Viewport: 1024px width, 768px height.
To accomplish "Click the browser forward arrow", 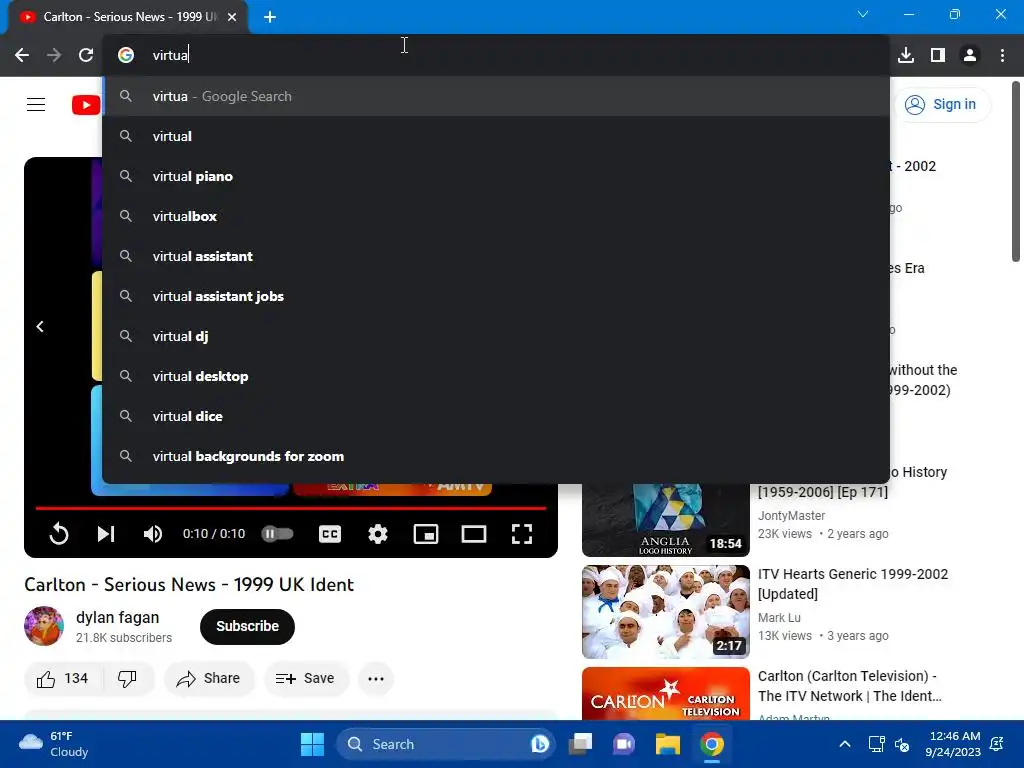I will tap(54, 55).
